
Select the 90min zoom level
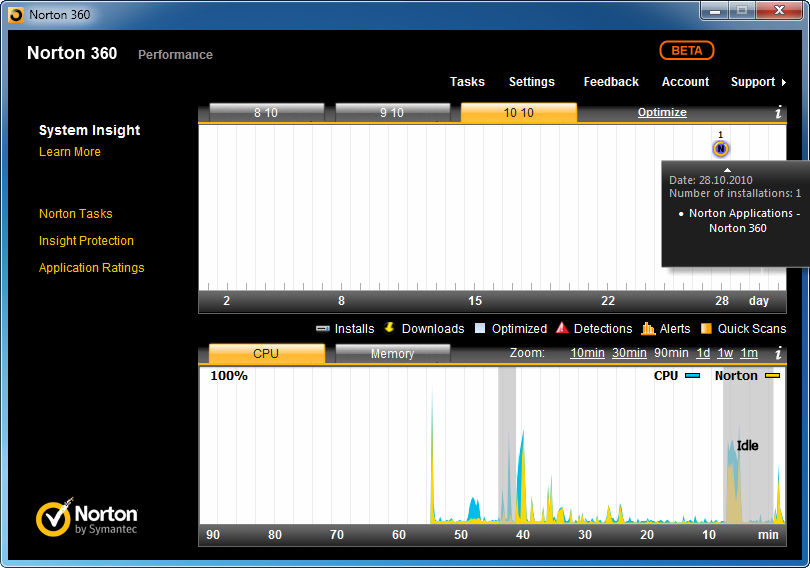coord(671,353)
